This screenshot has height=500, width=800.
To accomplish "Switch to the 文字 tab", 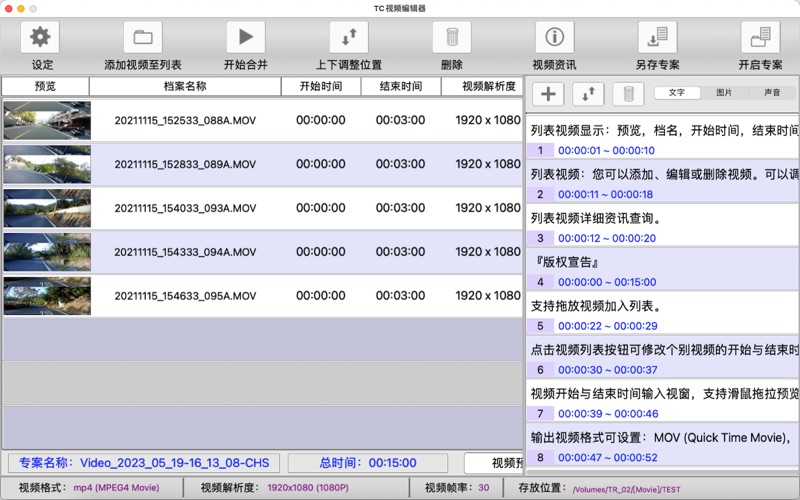I will [677, 93].
